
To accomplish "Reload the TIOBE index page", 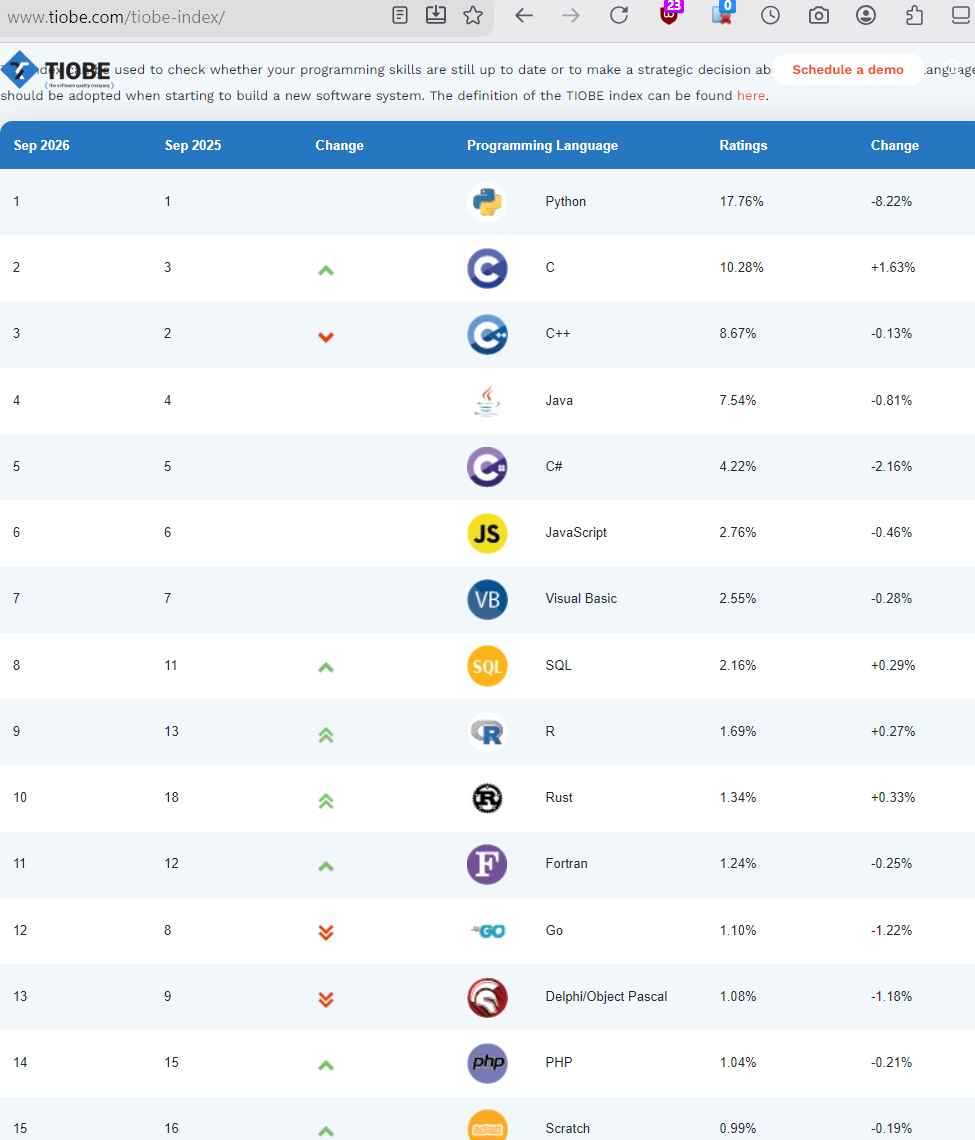I will point(619,15).
